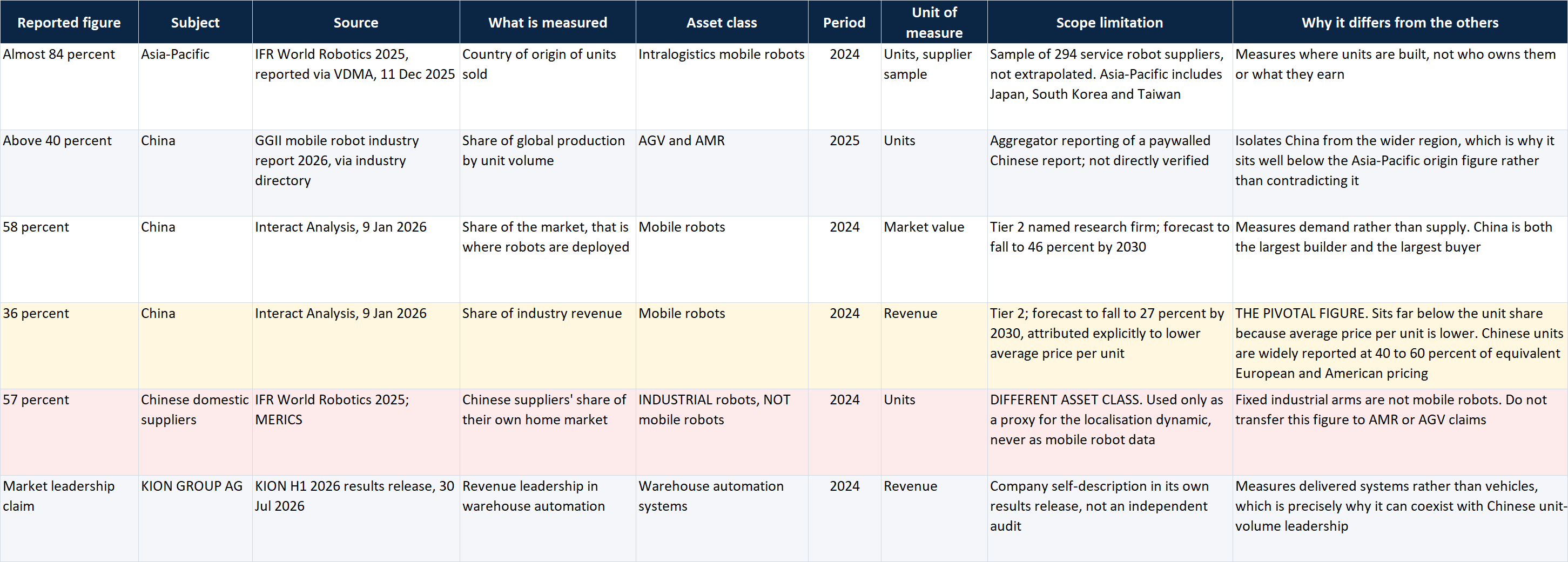Select the 'Chinese domestic suppliers' cell
1568x562 pixels.
point(196,432)
